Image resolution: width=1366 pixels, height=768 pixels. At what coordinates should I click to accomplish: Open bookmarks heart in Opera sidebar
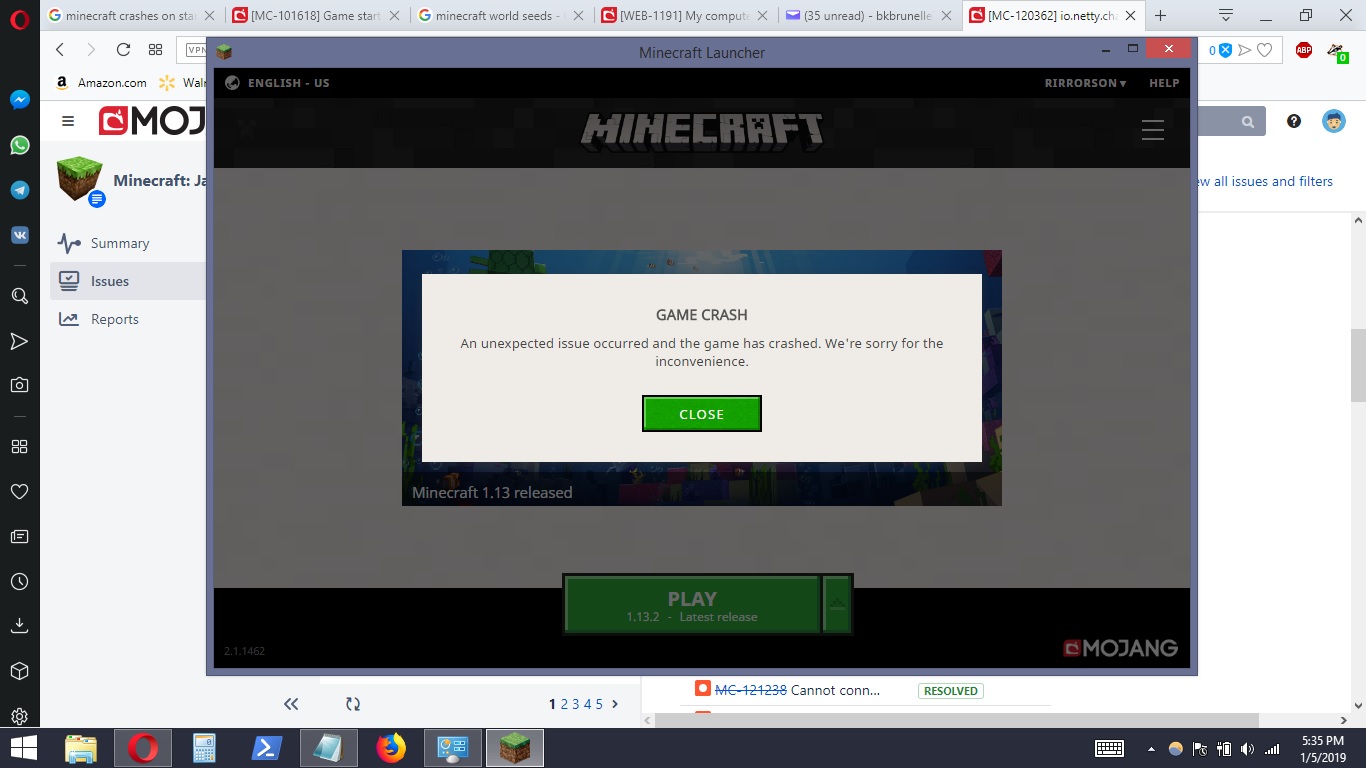19,491
